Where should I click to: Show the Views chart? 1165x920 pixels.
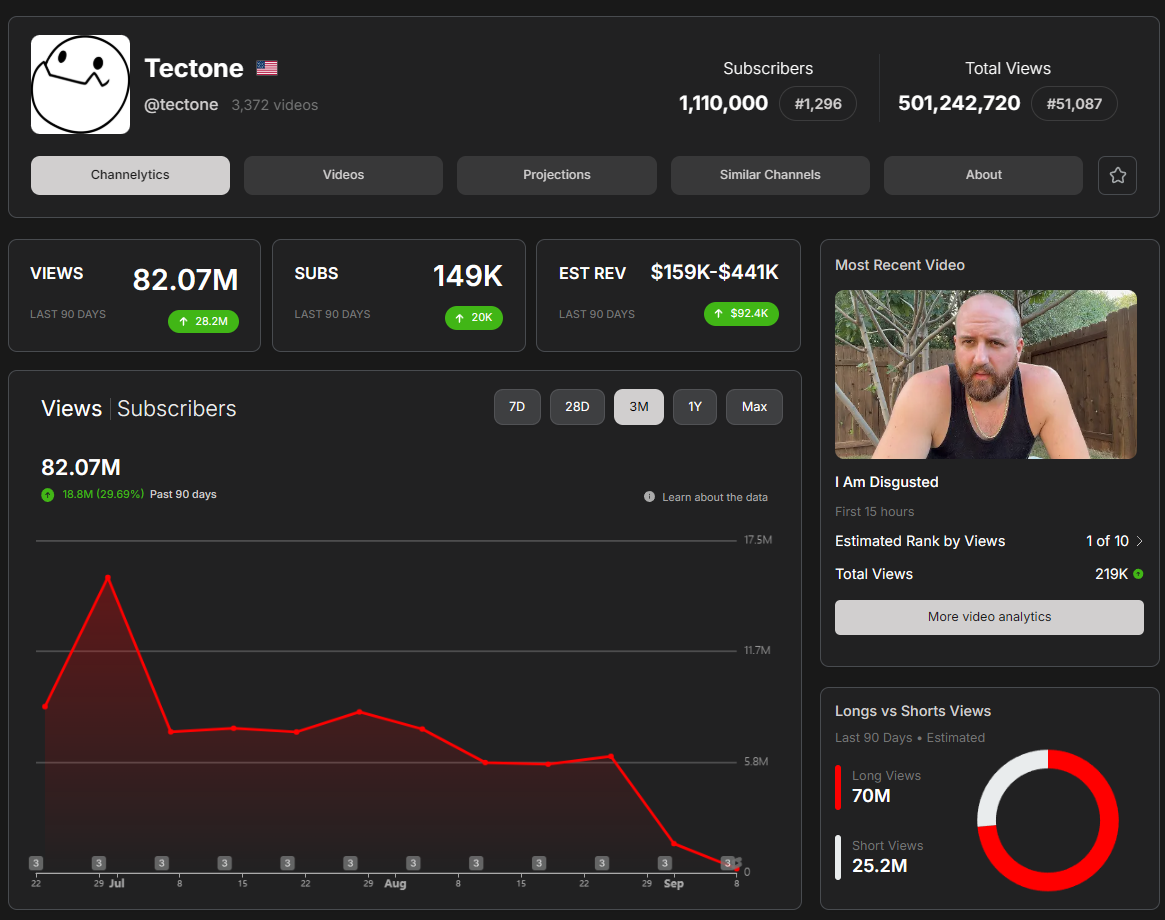tap(71, 409)
